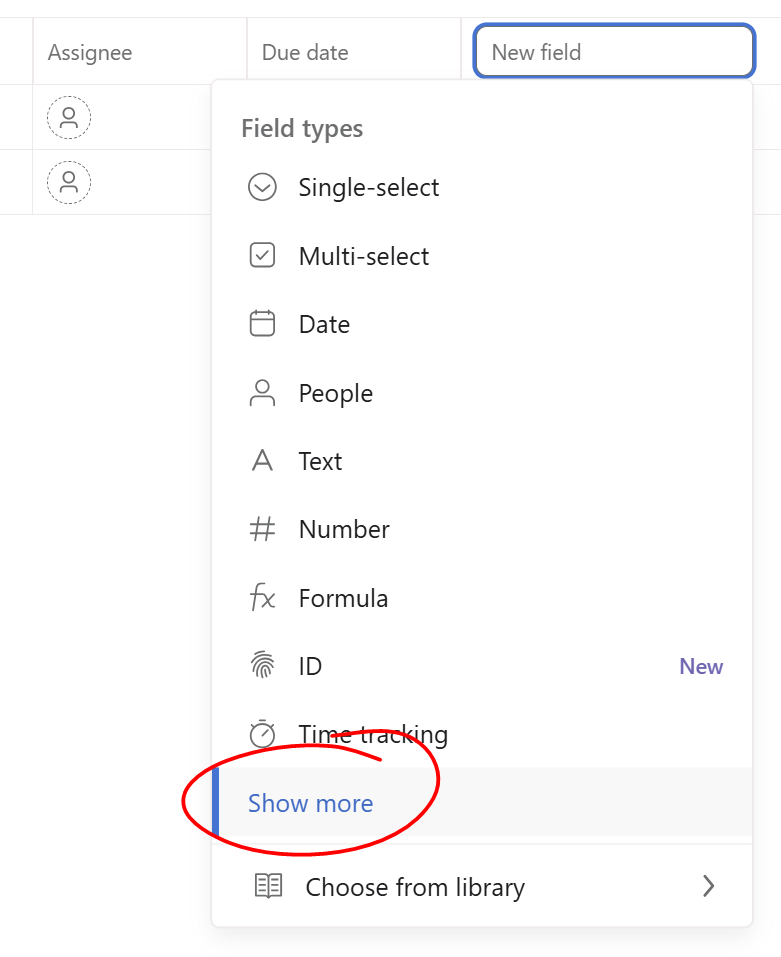Image resolution: width=781 pixels, height=957 pixels.
Task: Click the Text letter A icon
Action: (x=262, y=461)
